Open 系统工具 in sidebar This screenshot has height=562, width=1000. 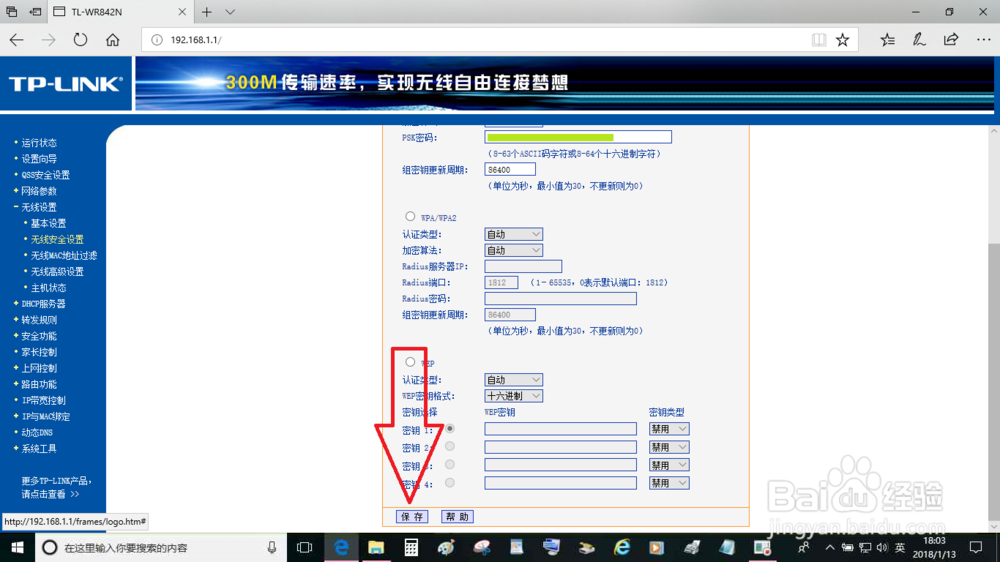click(x=39, y=448)
